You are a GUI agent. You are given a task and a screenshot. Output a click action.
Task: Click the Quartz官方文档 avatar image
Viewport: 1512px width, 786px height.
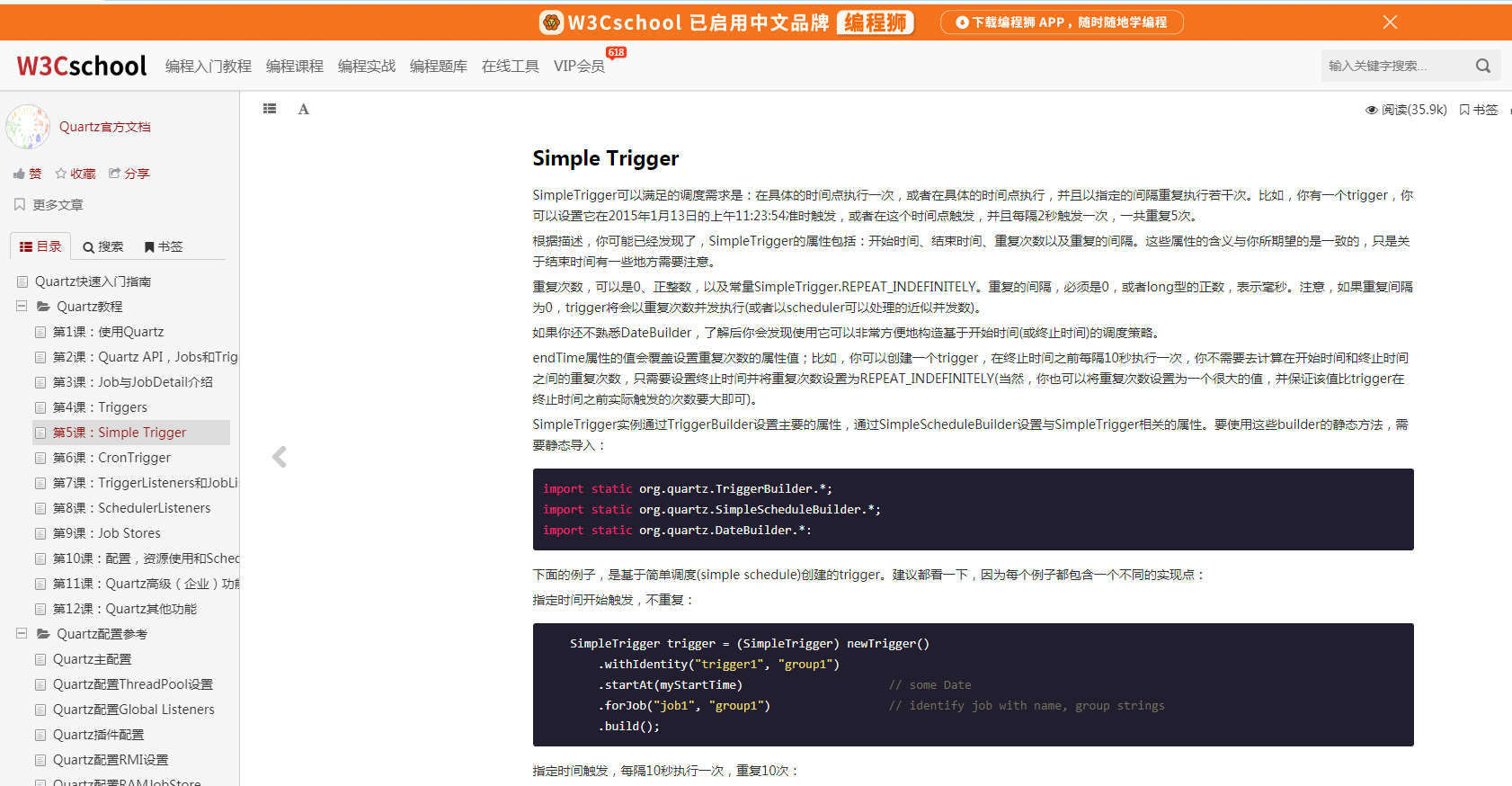pyautogui.click(x=28, y=127)
